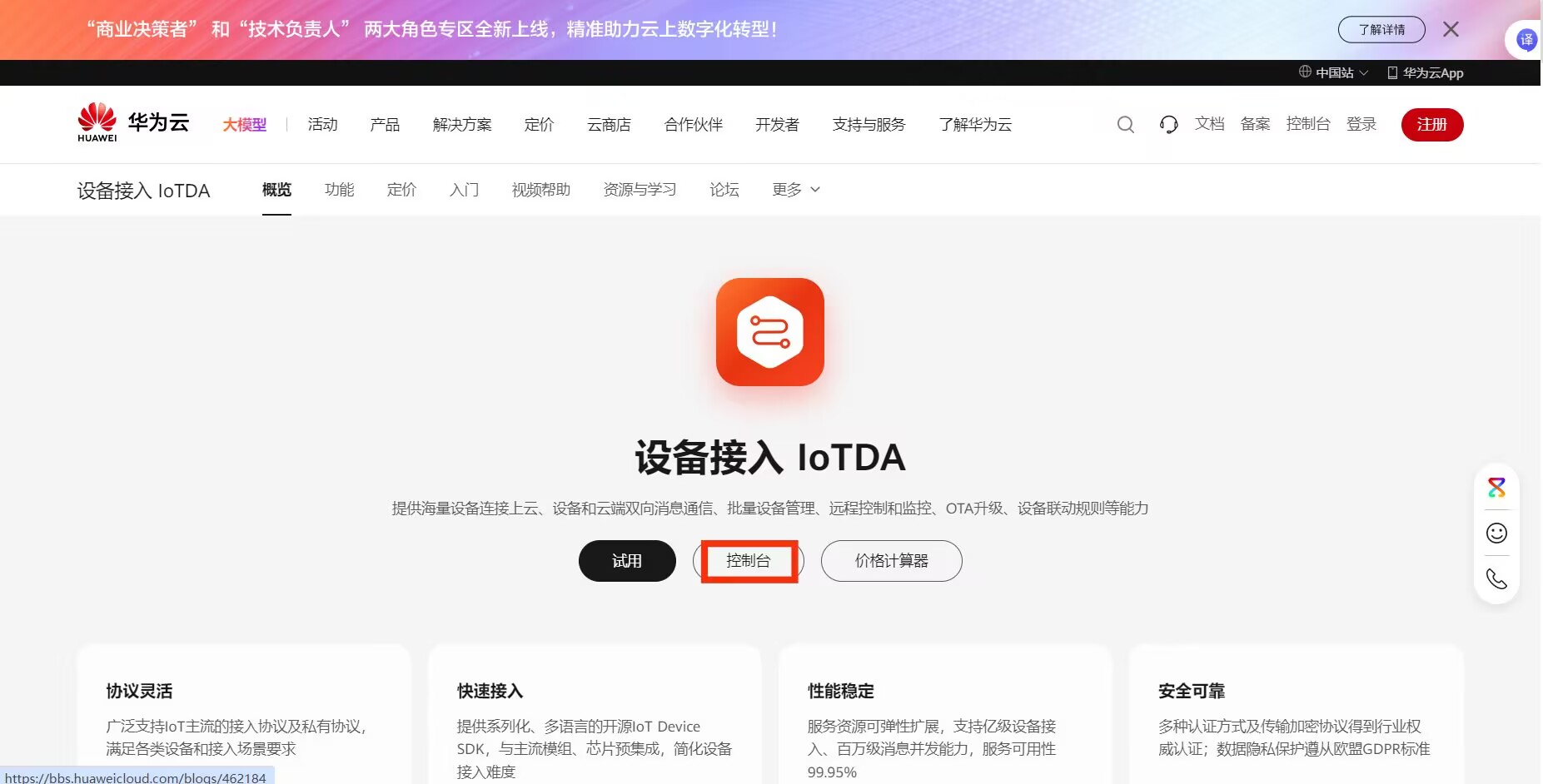The height and width of the screenshot is (784, 1543).
Task: Close the promotional banner with X
Action: point(1451,29)
